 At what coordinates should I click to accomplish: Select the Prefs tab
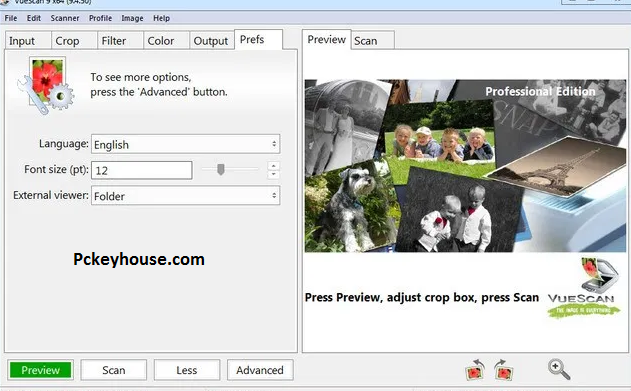(x=258, y=40)
